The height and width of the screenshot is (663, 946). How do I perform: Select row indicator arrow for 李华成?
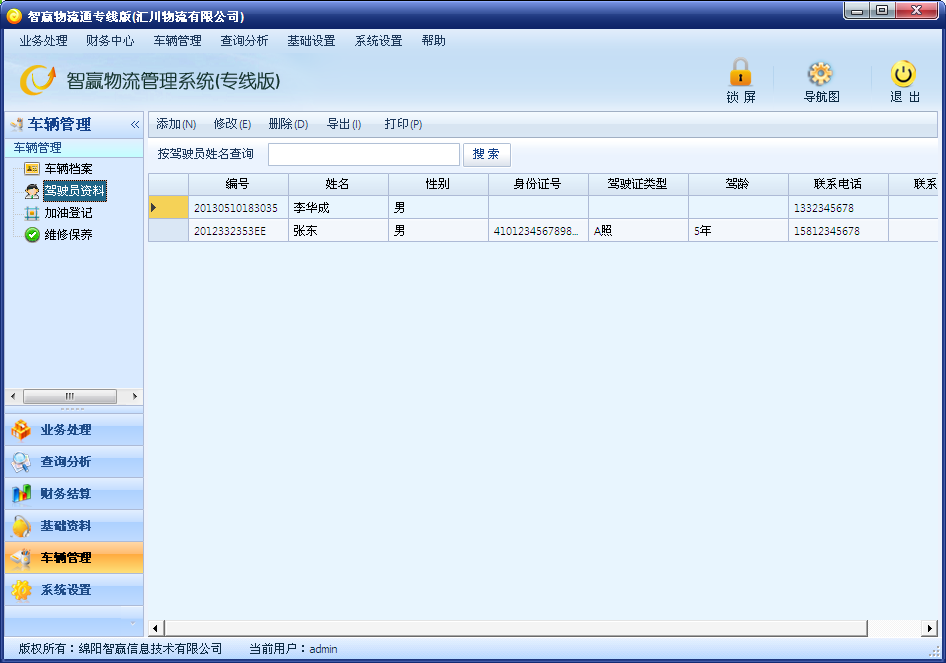click(x=168, y=208)
